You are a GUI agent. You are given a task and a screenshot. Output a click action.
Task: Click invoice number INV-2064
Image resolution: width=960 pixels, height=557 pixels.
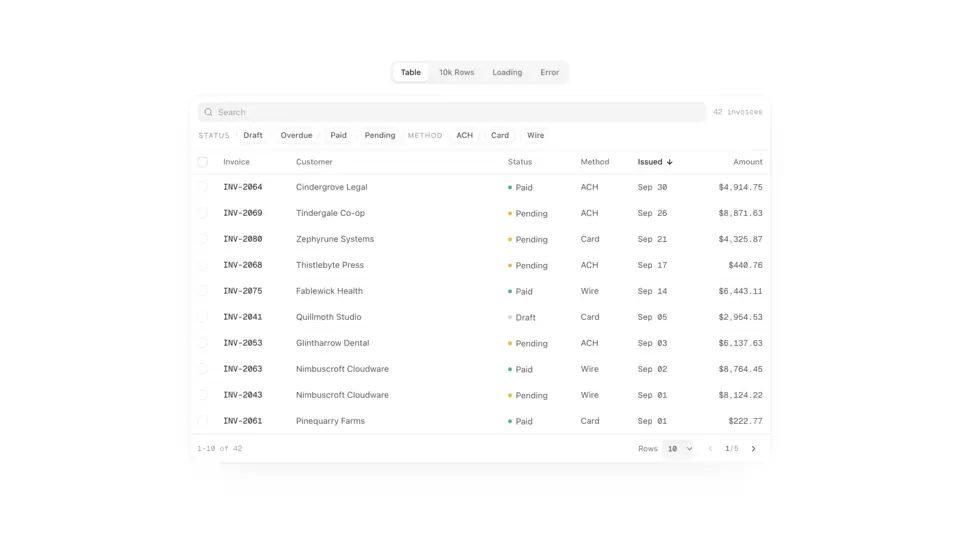pos(242,187)
